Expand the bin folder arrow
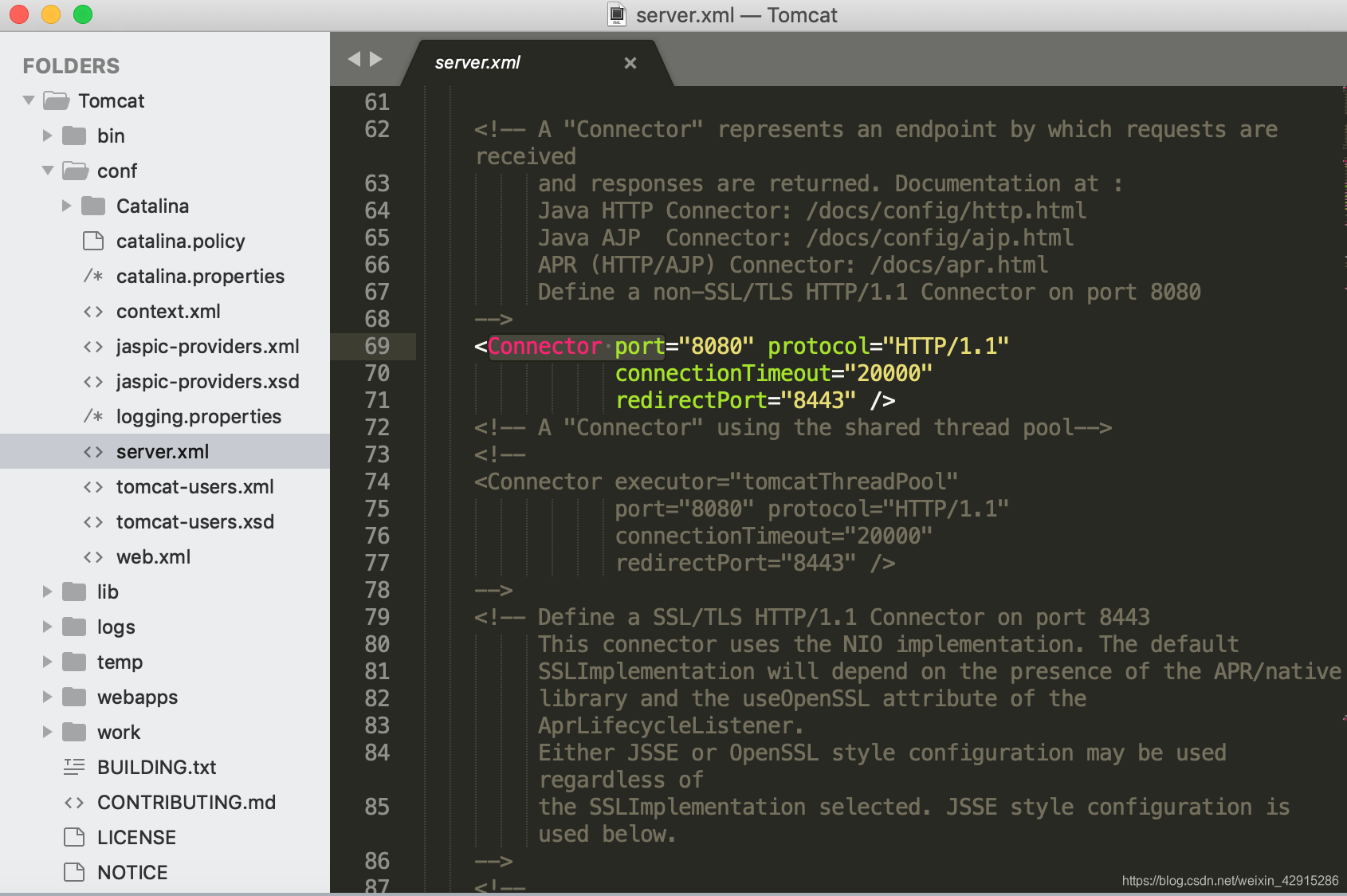The width and height of the screenshot is (1347, 896). [47, 136]
